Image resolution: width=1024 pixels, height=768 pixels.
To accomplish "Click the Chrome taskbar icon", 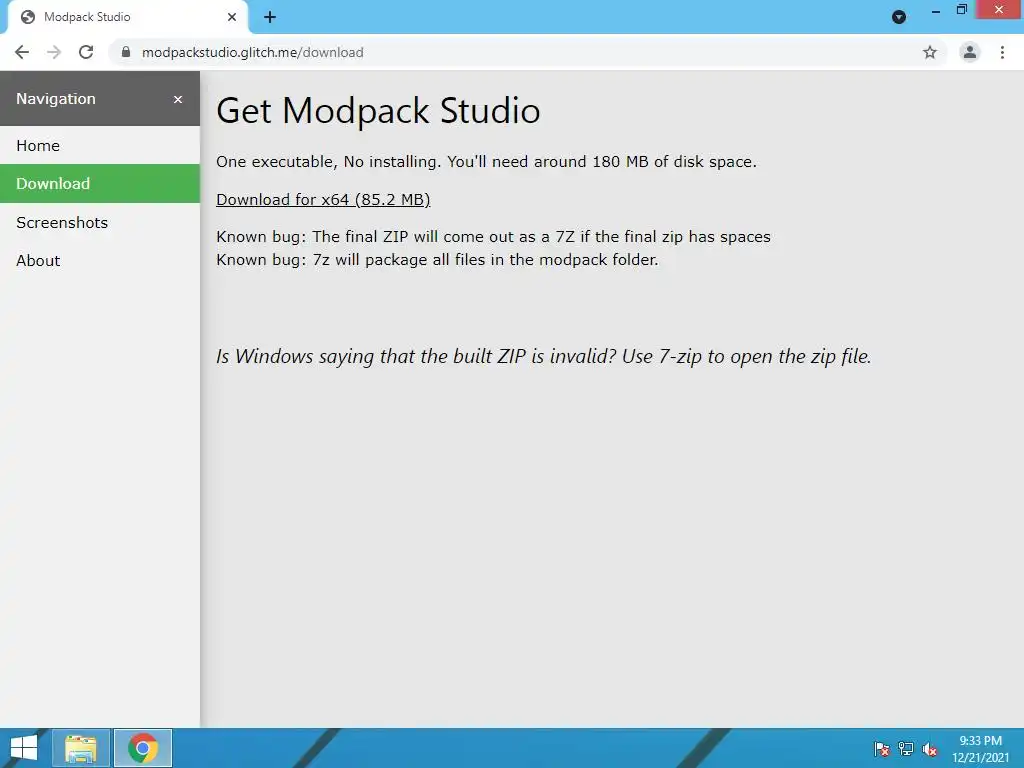I will 143,748.
